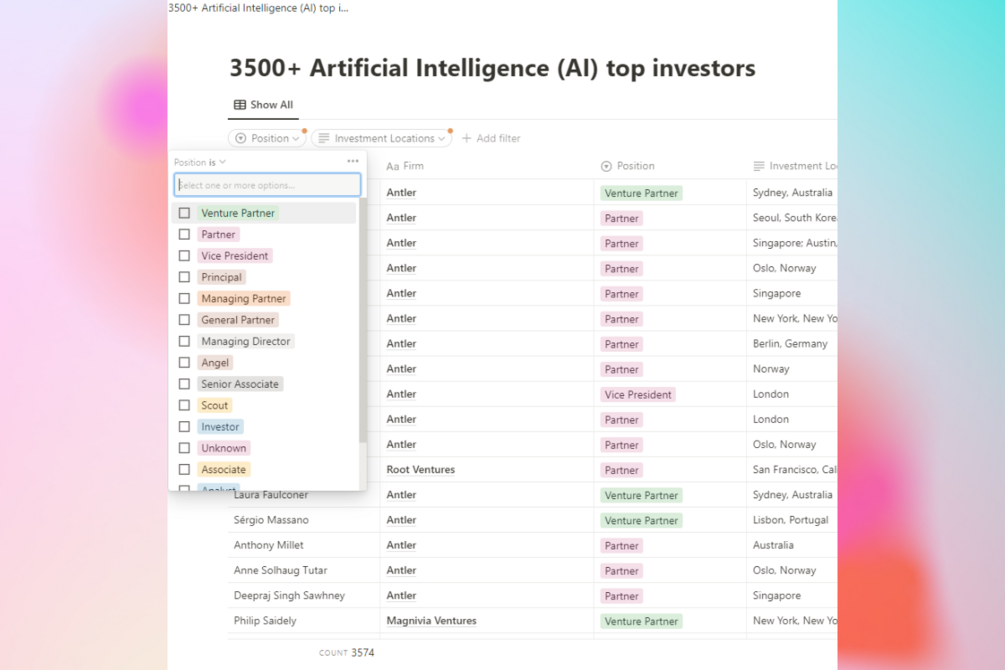Open the Root Ventures firm link
The image size is (1005, 670).
(x=420, y=470)
